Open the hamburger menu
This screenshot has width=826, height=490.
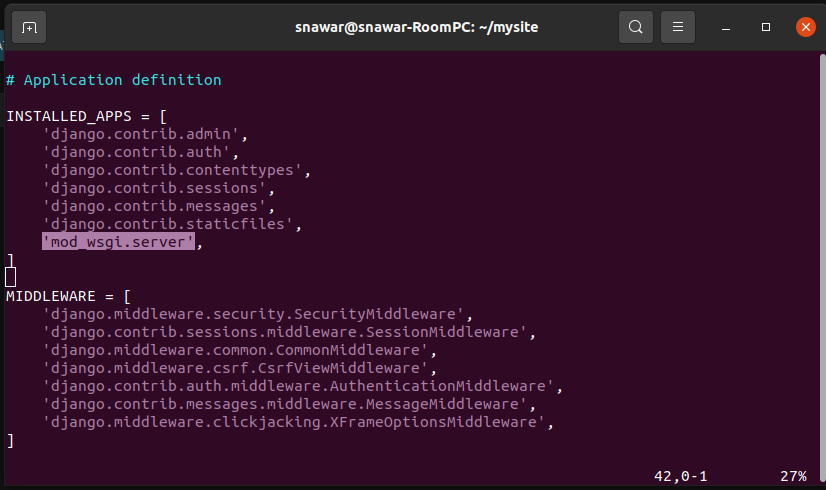pos(677,27)
